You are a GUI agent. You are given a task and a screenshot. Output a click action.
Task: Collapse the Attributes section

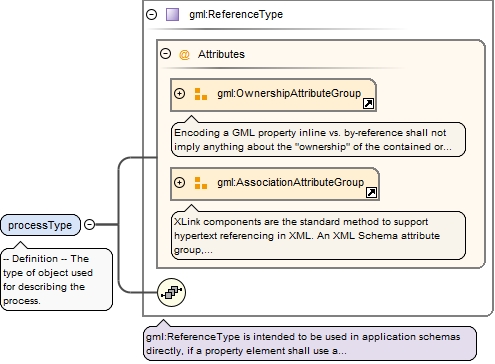[x=165, y=54]
